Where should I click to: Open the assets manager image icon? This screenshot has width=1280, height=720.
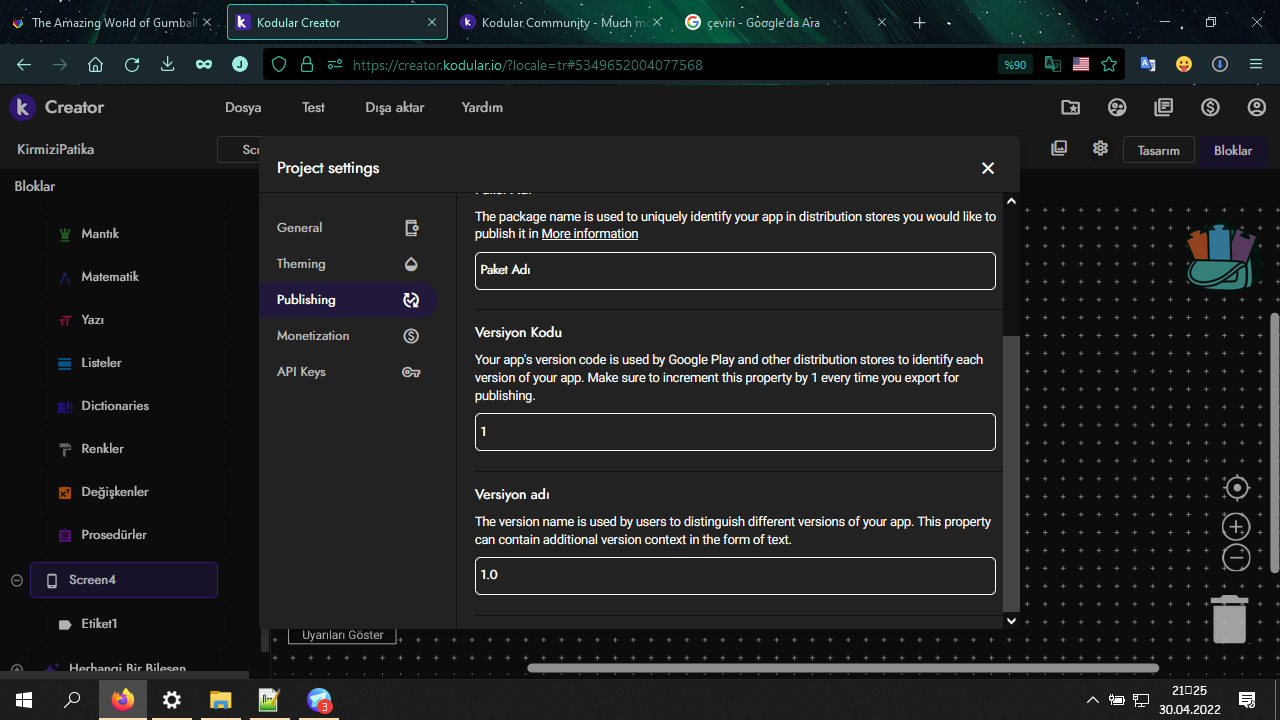pyautogui.click(x=1059, y=148)
